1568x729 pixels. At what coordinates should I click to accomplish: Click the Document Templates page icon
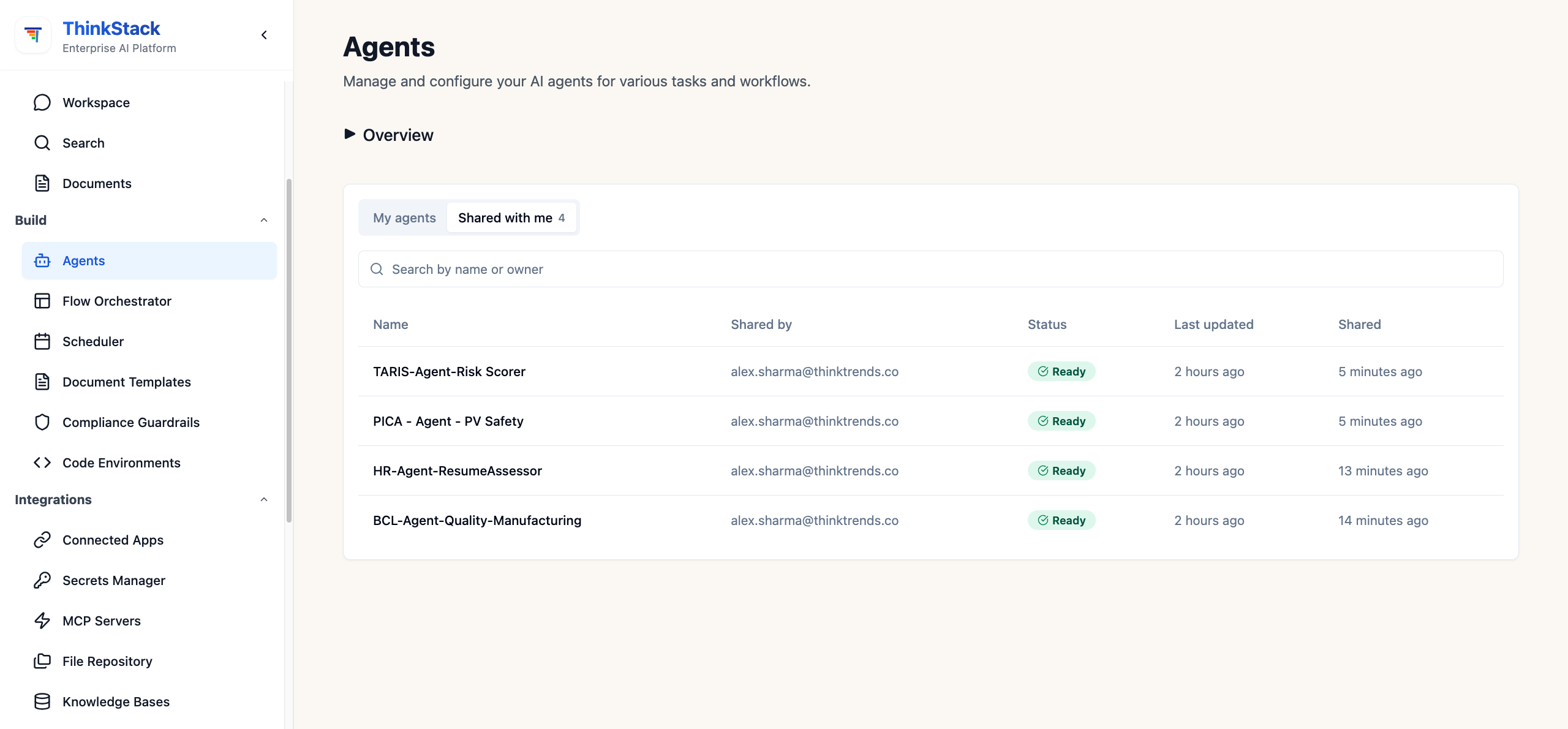pyautogui.click(x=42, y=382)
